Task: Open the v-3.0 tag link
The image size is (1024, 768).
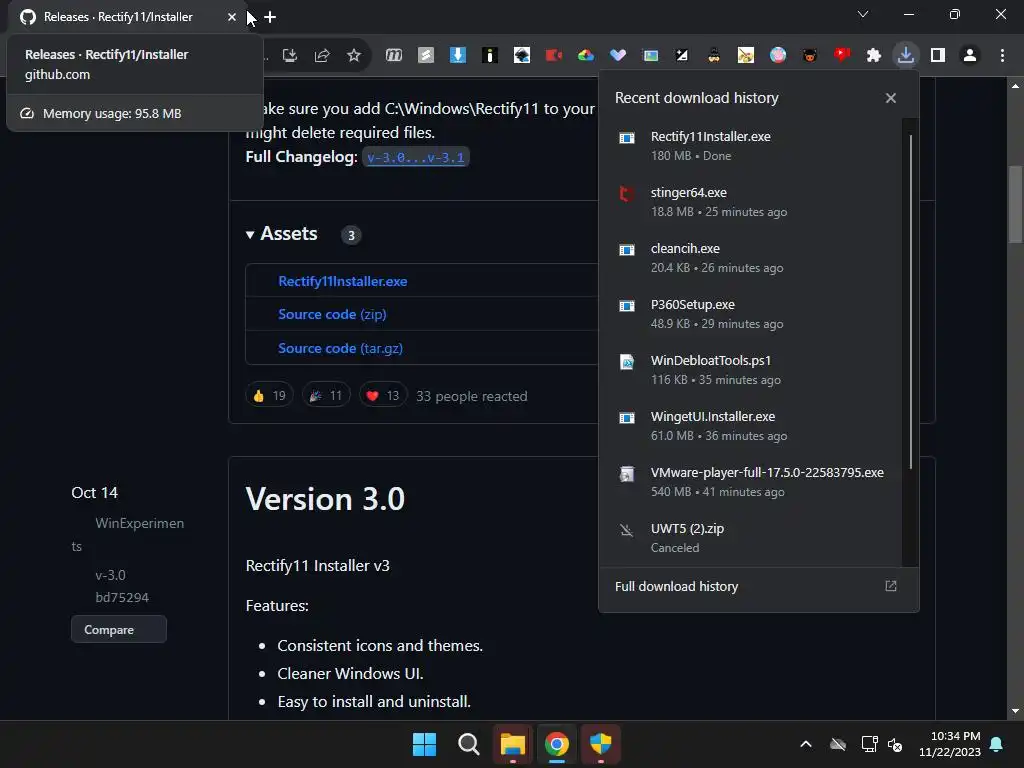Action: coord(110,575)
